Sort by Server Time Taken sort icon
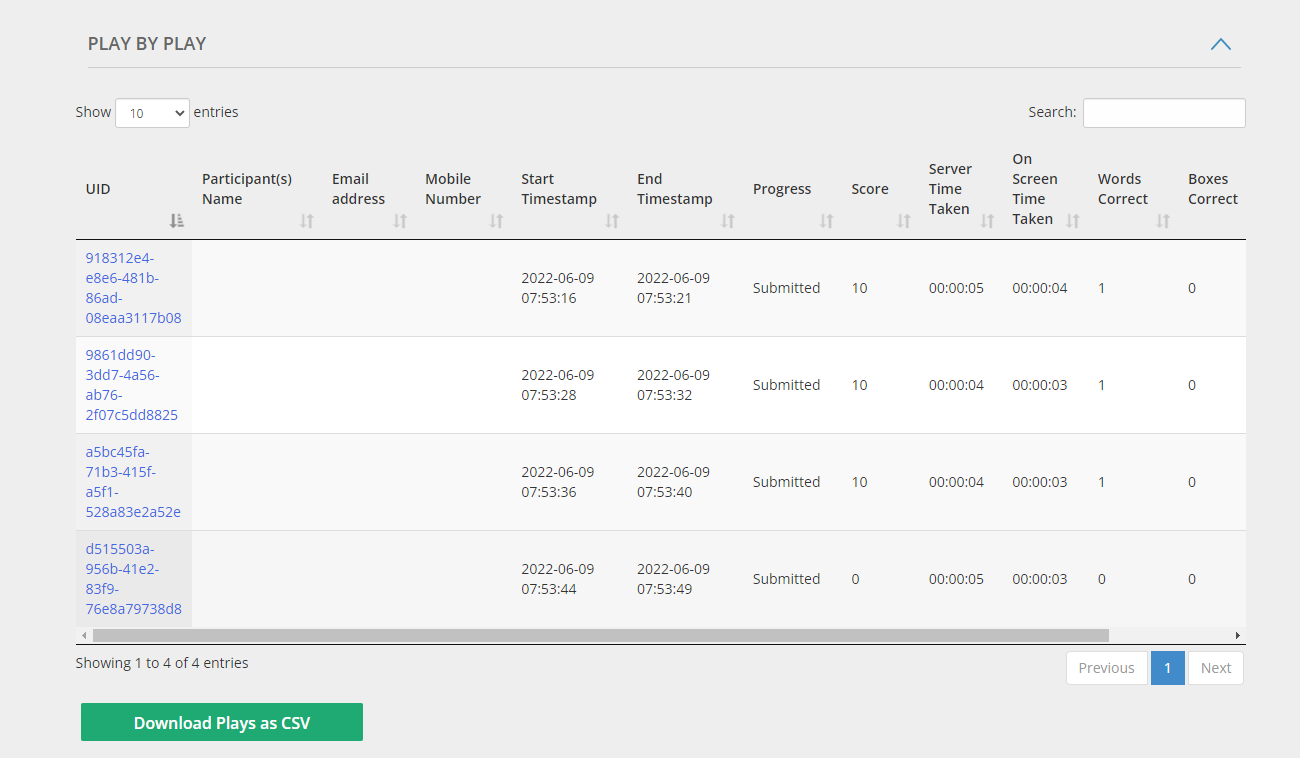 (x=987, y=221)
